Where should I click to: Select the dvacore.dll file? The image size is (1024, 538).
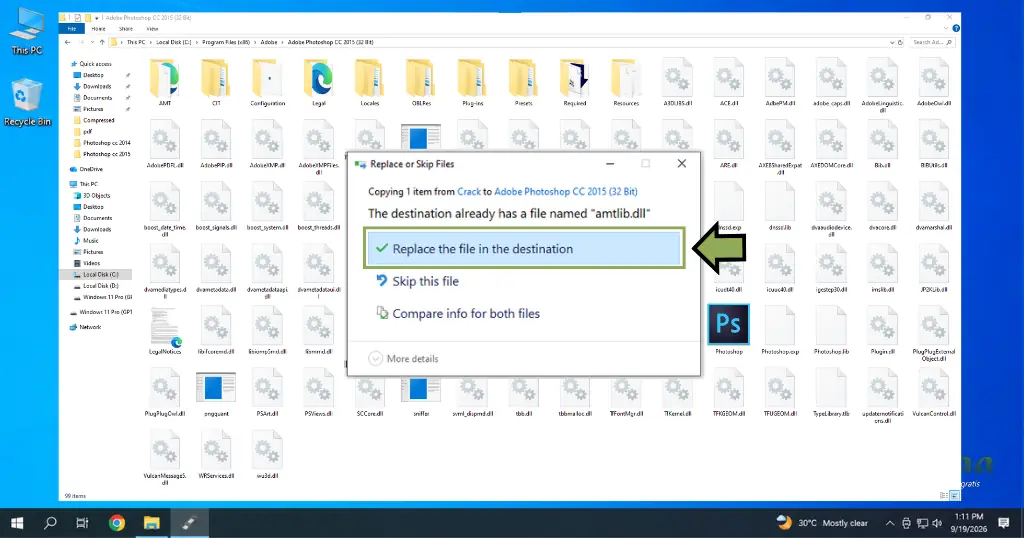882,206
